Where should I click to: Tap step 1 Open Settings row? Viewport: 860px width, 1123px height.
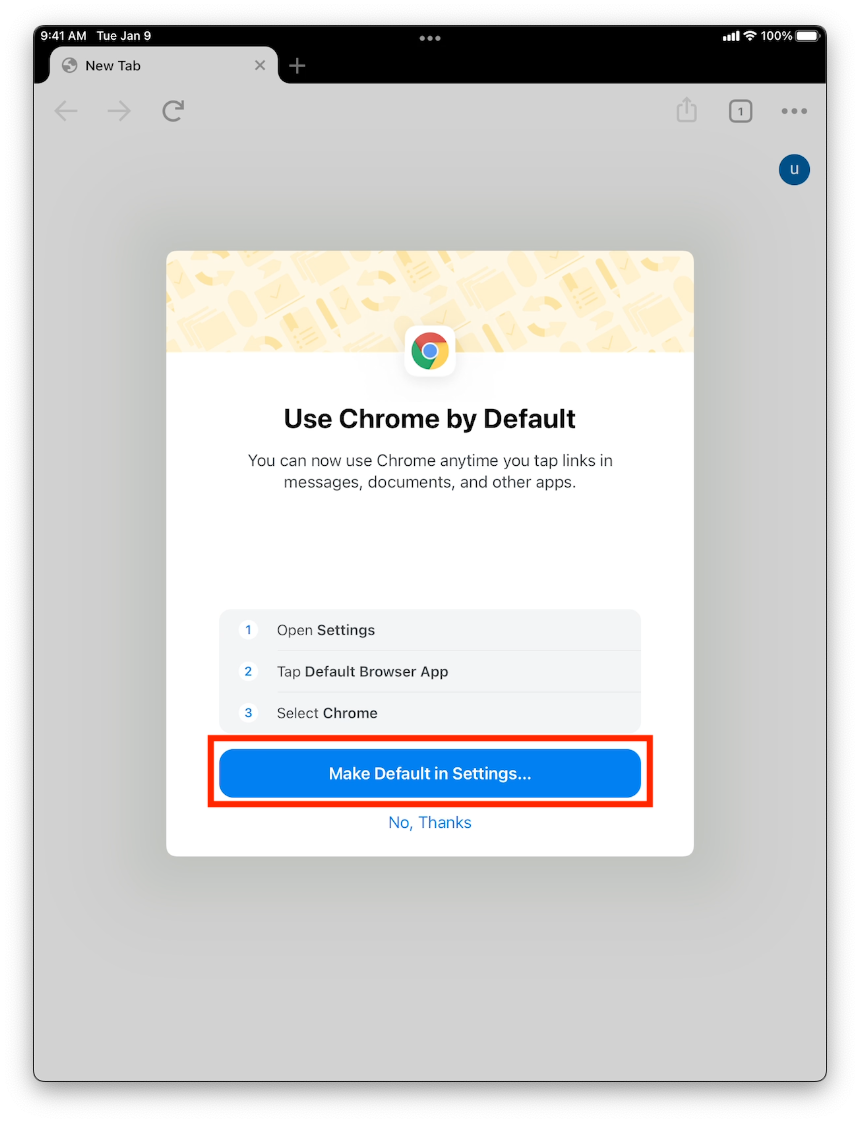coord(430,630)
